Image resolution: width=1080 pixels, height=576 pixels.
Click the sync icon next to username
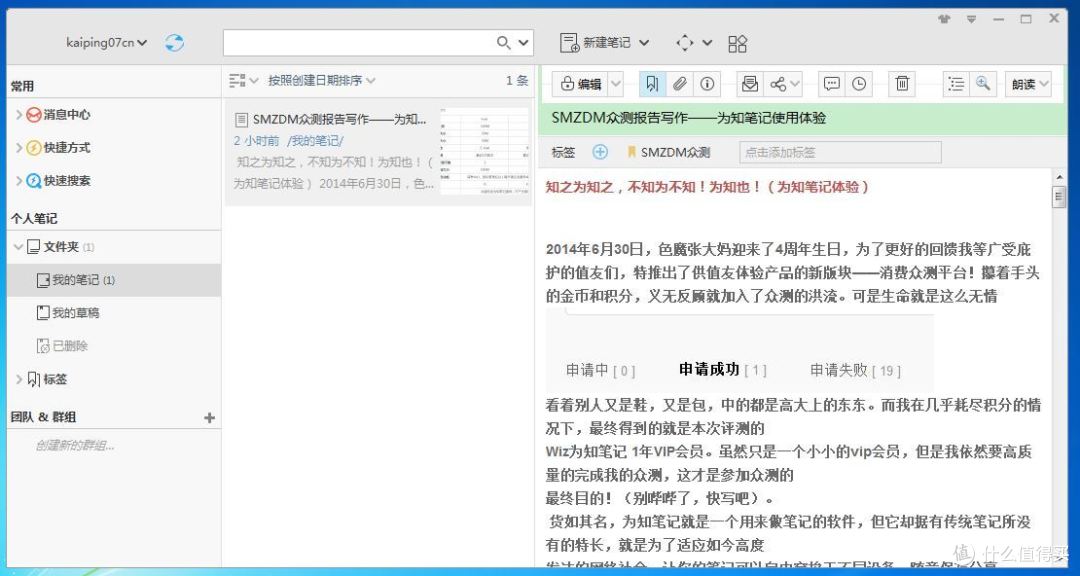tap(174, 43)
